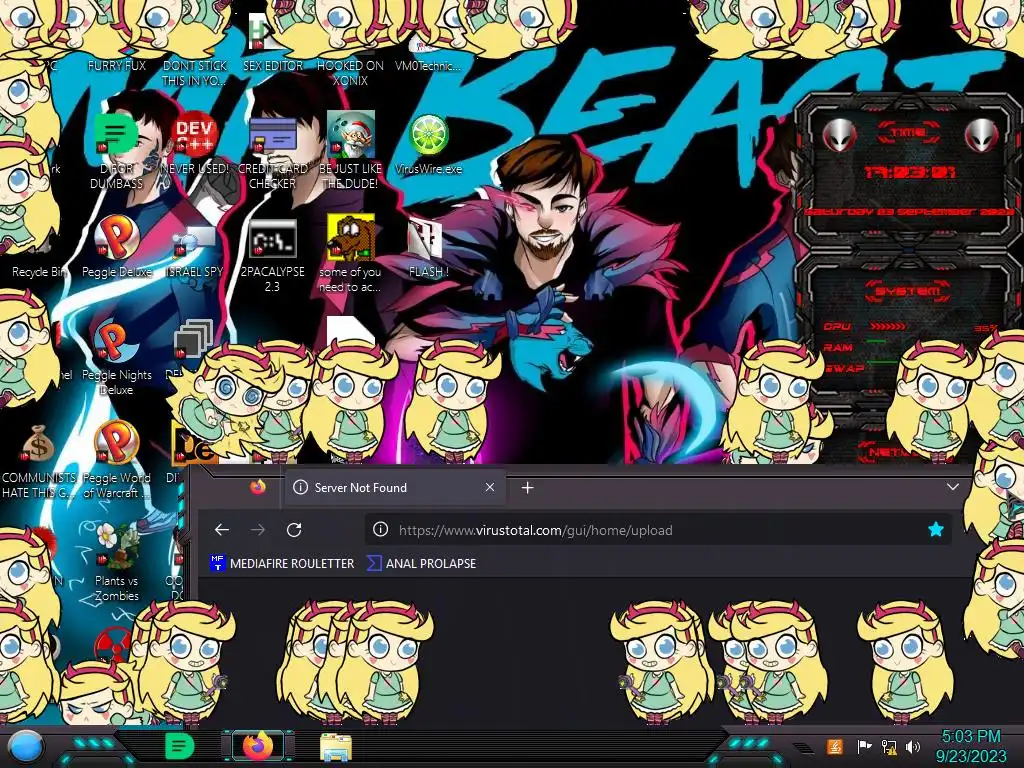Toggle the bookmark star for this page
Image resolution: width=1024 pixels, height=768 pixels.
(x=936, y=530)
